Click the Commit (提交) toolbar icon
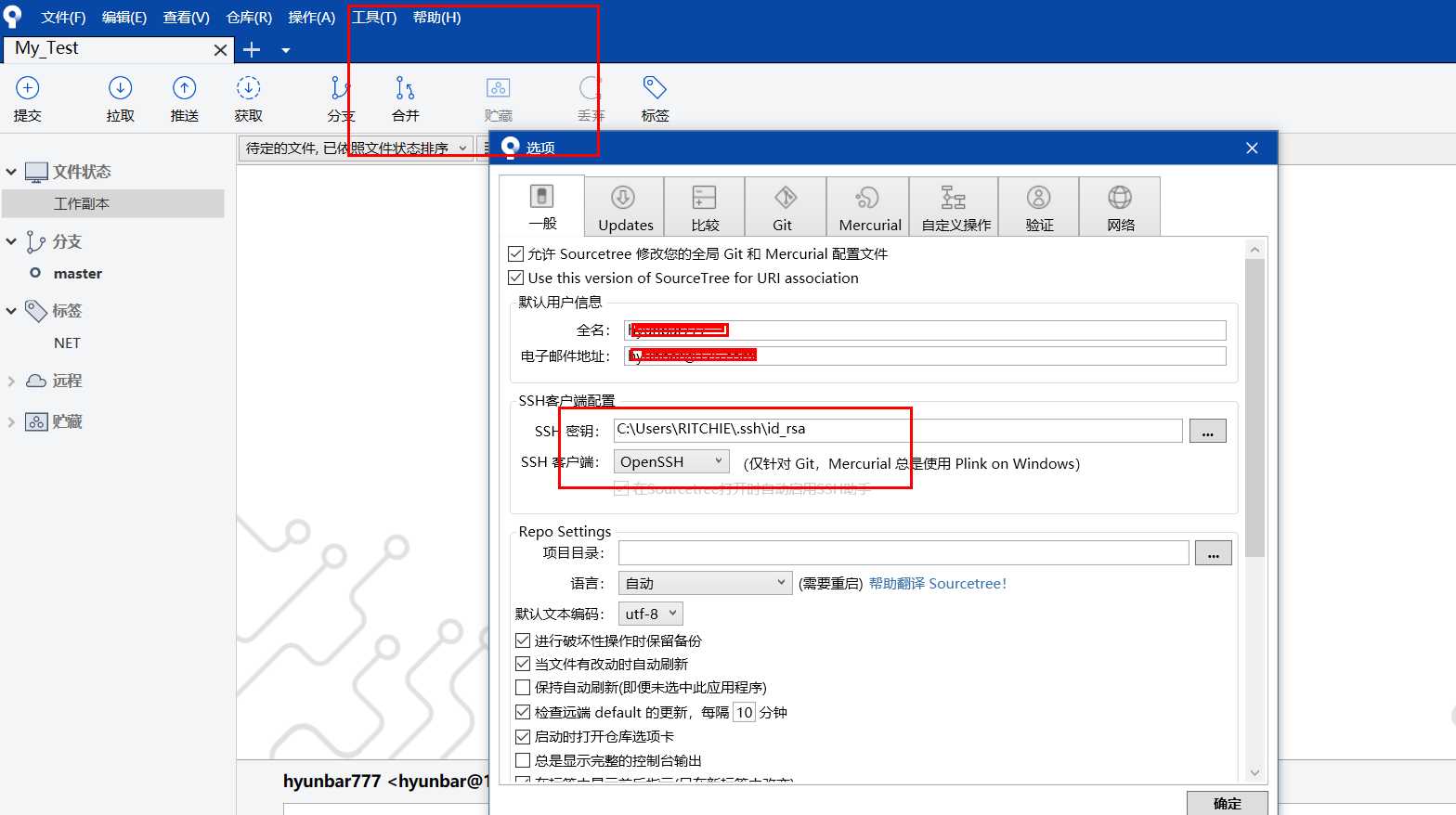Image resolution: width=1456 pixels, height=815 pixels. (28, 88)
